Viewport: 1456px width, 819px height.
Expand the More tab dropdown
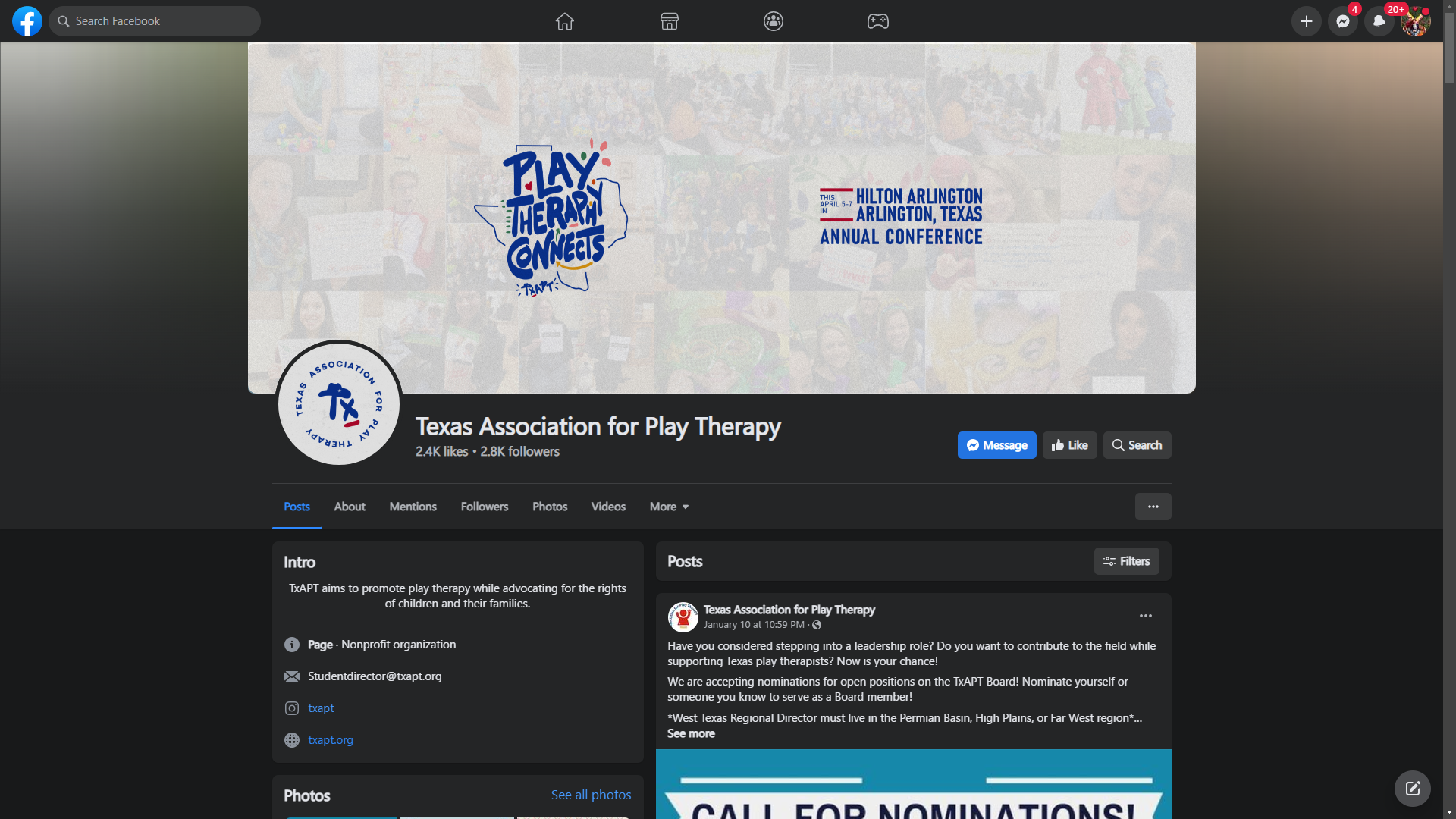[669, 507]
